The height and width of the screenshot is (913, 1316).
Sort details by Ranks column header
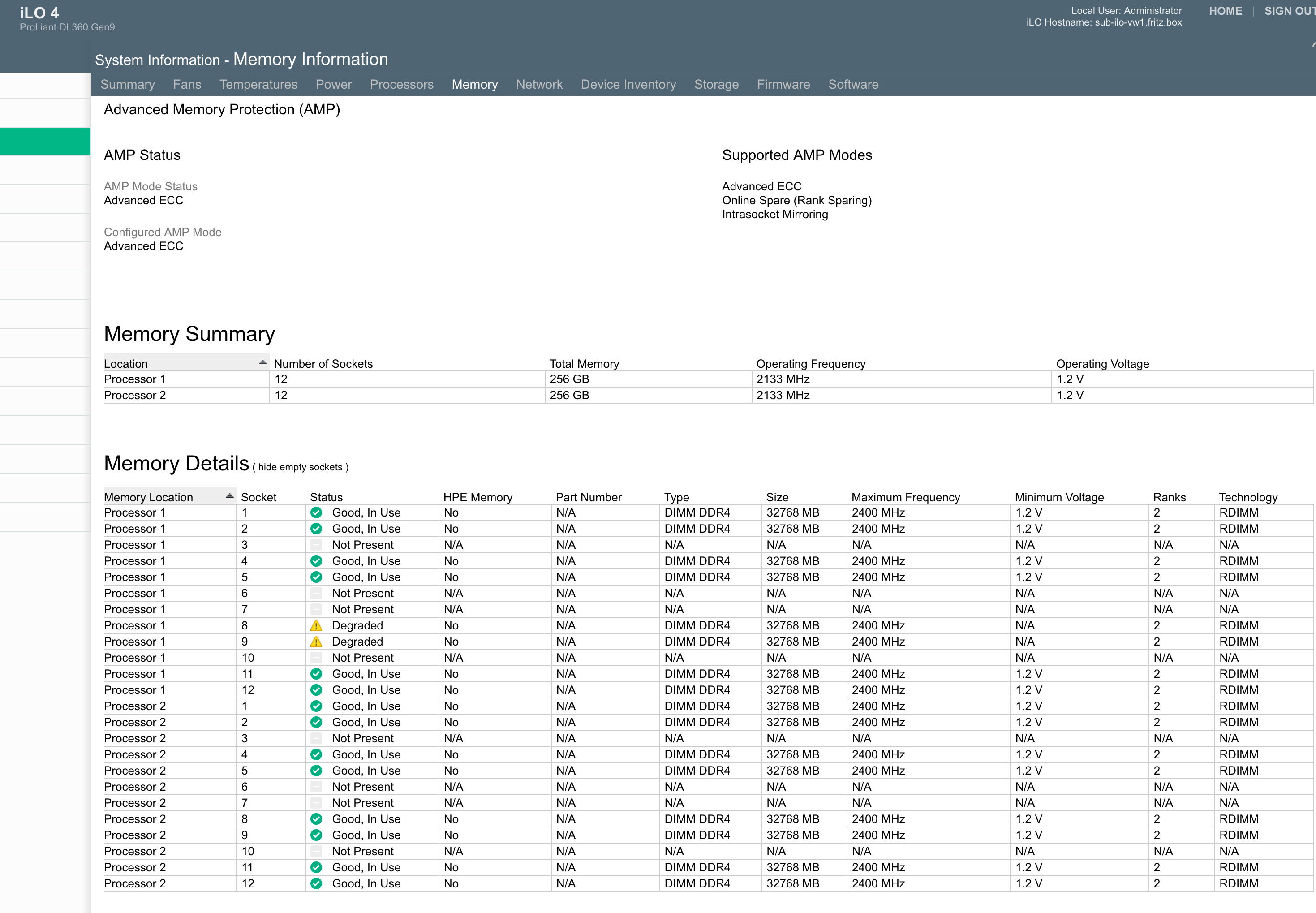click(x=1169, y=497)
